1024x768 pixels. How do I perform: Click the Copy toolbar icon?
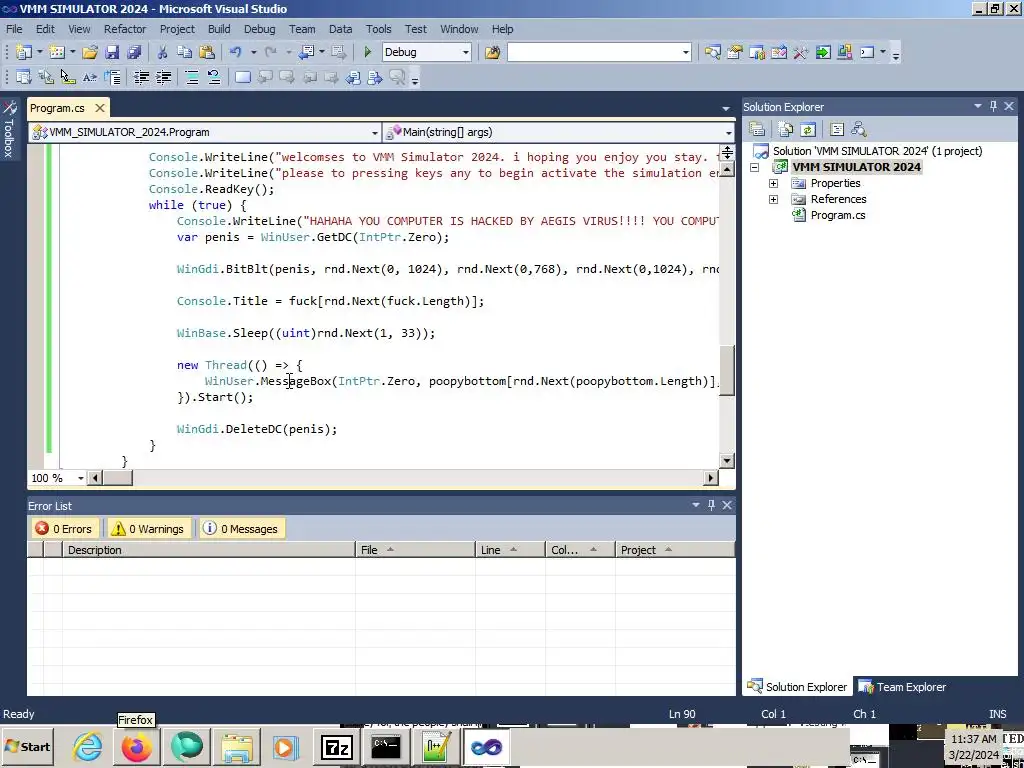[x=185, y=52]
